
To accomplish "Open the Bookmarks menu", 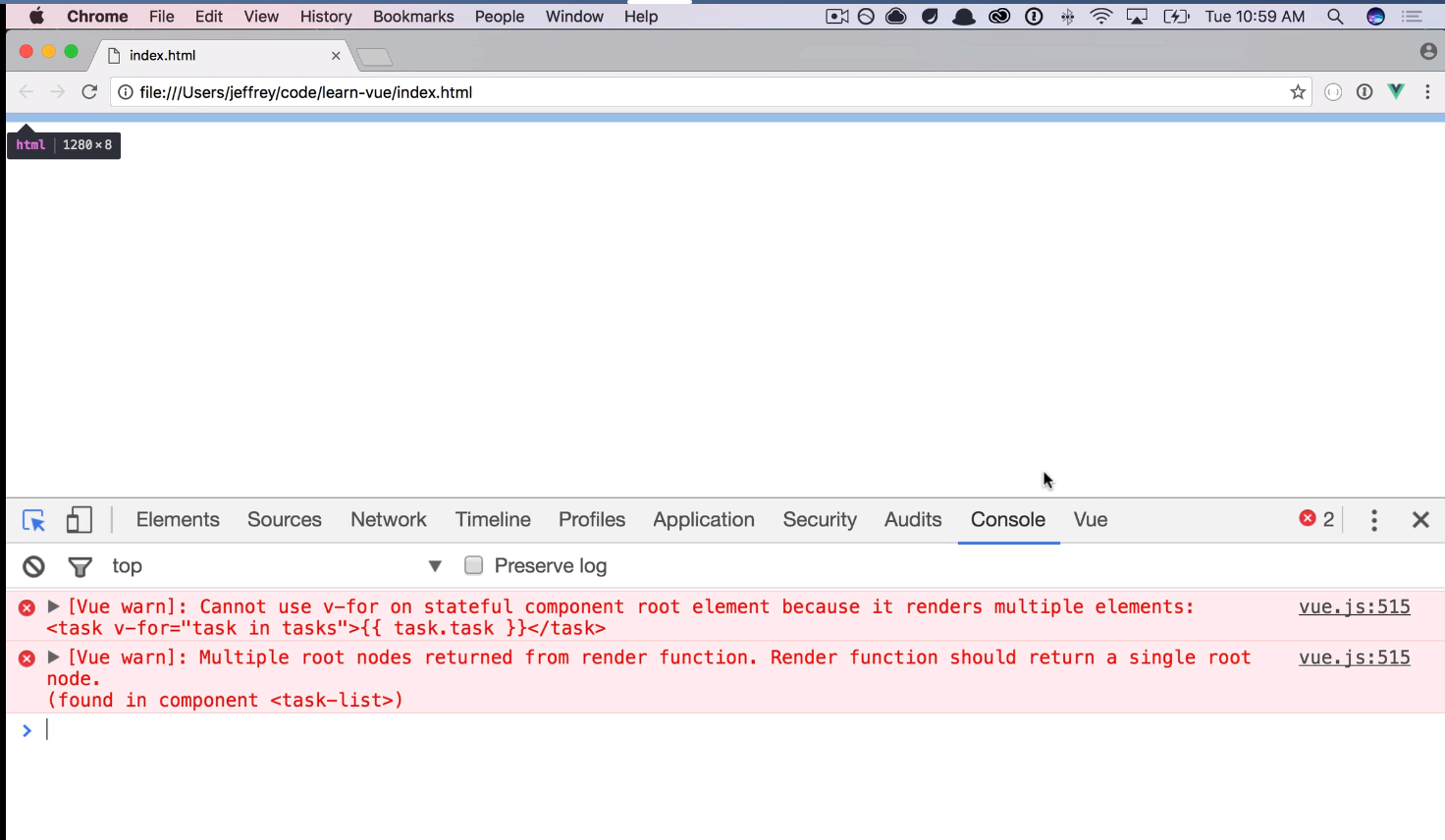I will [413, 17].
